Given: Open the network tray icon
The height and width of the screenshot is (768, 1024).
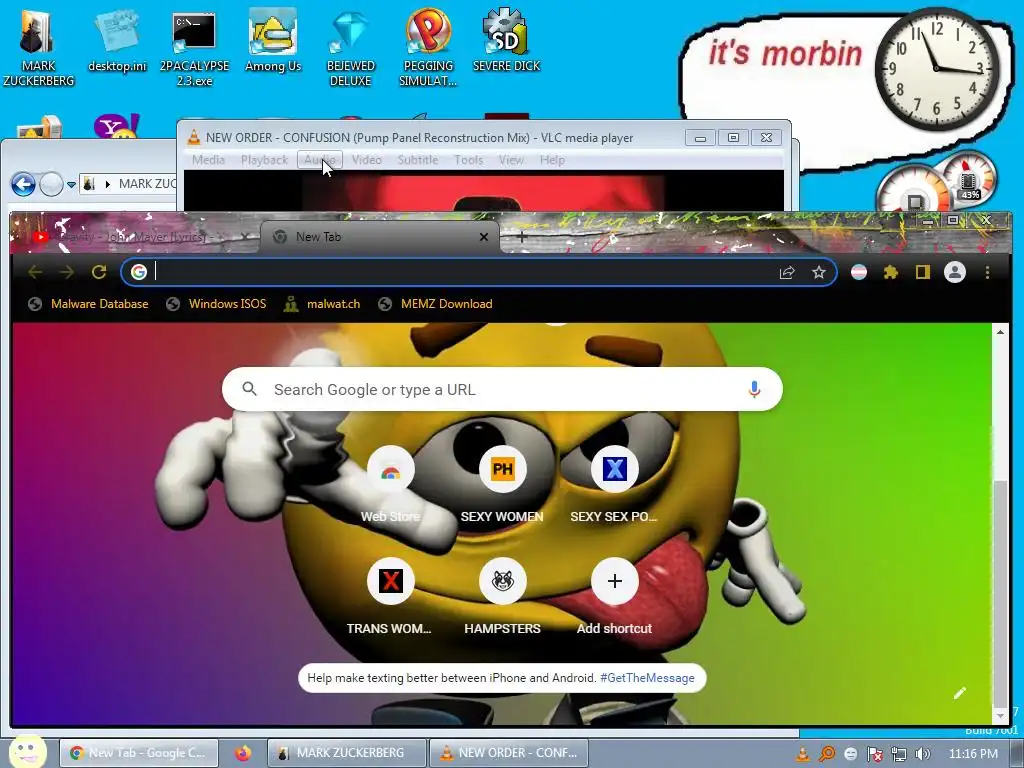Looking at the screenshot, I should (899, 754).
